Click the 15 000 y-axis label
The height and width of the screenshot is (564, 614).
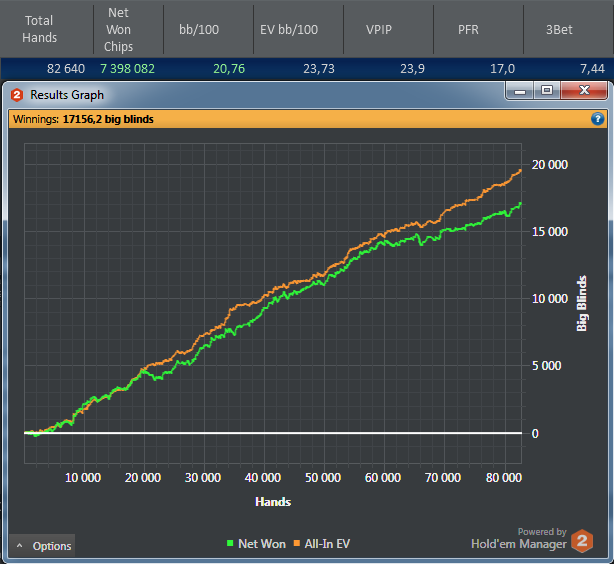coord(550,232)
